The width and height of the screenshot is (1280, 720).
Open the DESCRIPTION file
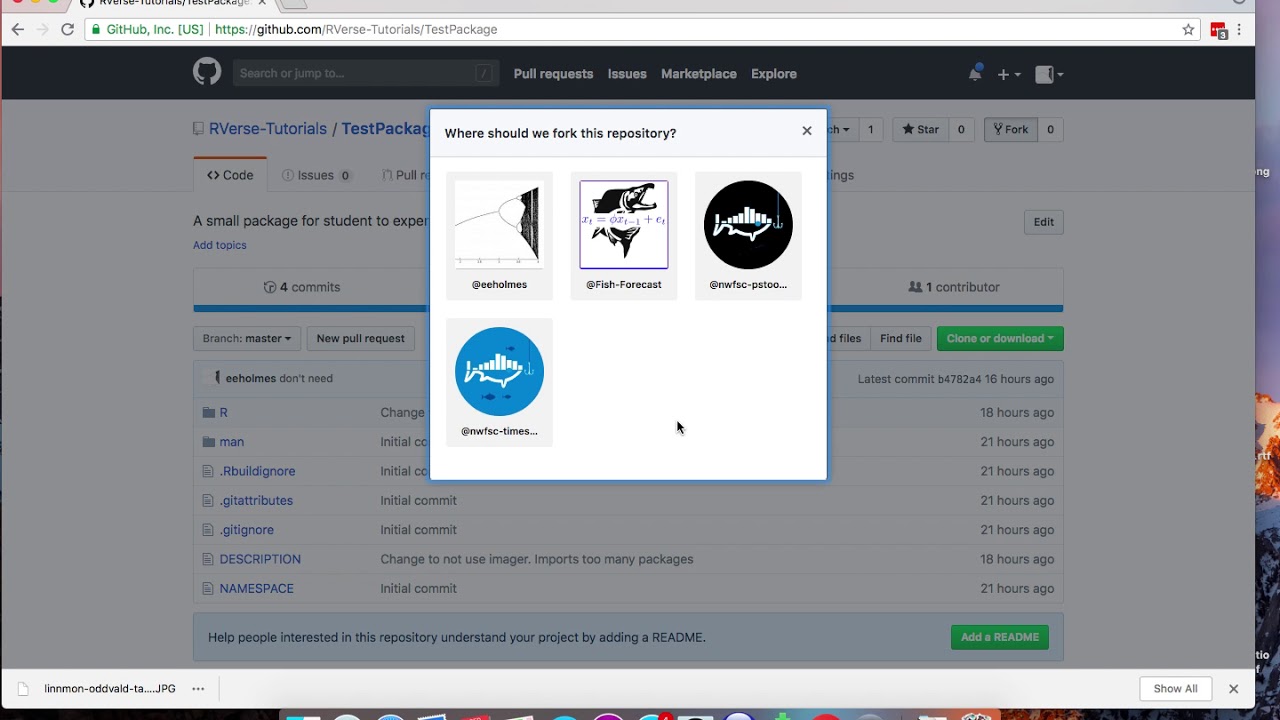(260, 559)
